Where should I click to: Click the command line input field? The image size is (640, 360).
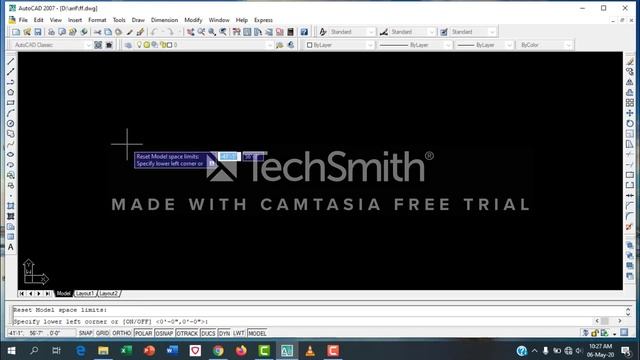click(302, 322)
